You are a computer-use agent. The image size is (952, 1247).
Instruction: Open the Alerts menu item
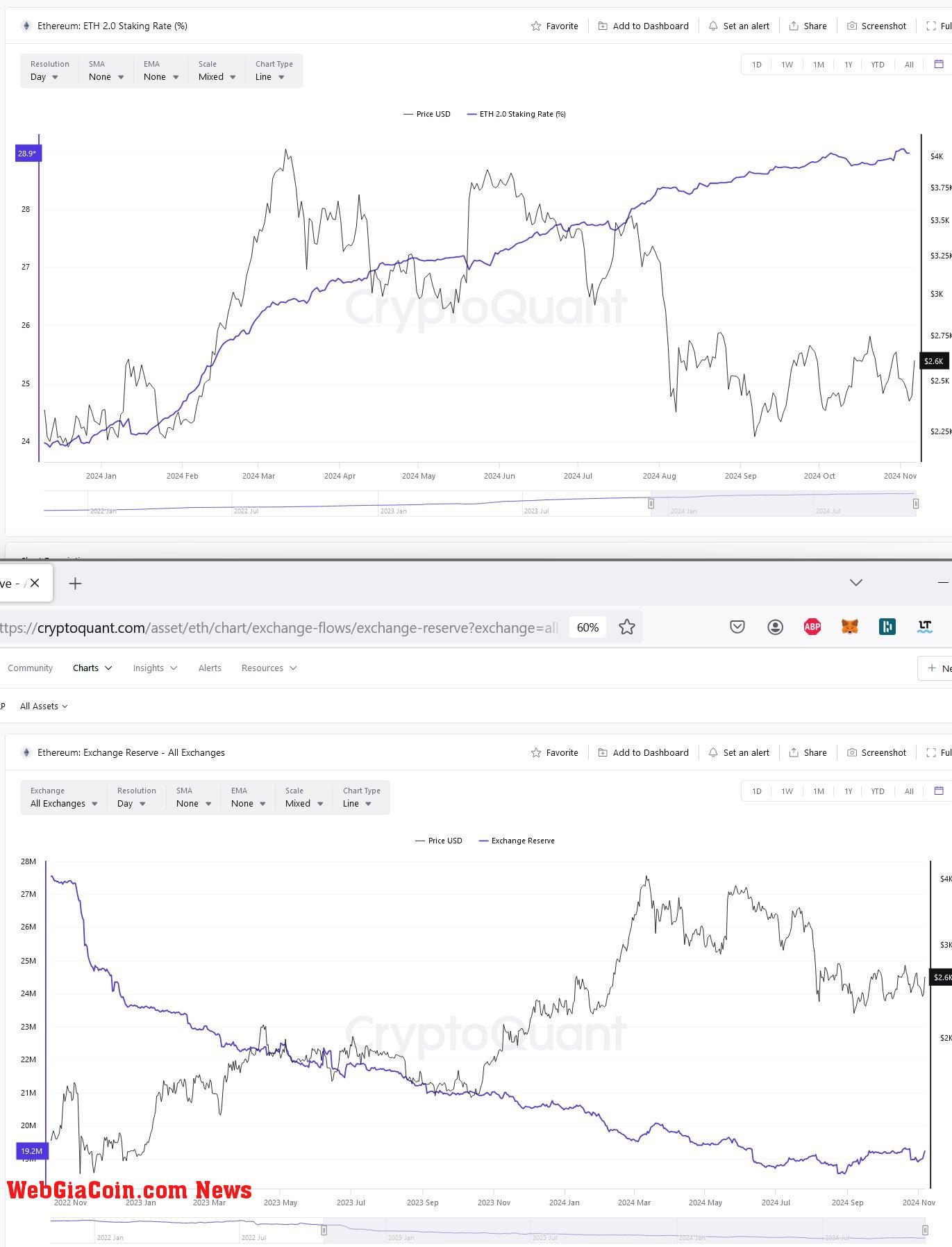pyautogui.click(x=210, y=668)
